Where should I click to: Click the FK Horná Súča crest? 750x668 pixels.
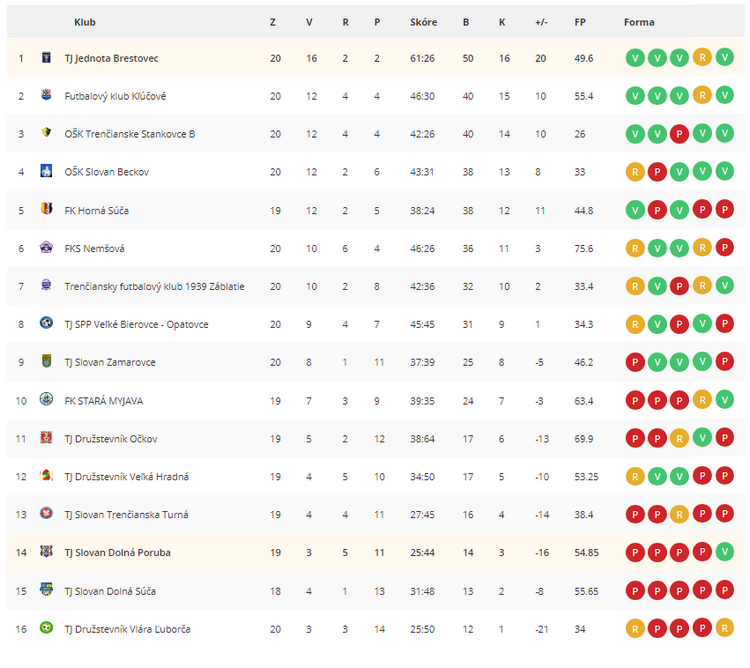[46, 209]
